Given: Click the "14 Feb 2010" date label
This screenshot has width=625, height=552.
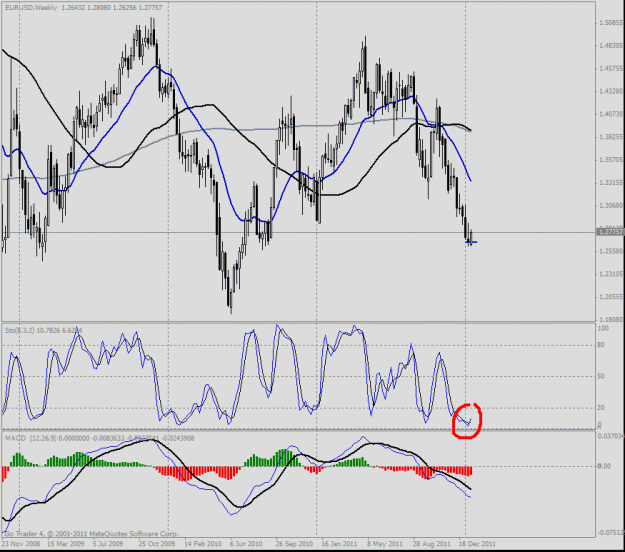Looking at the screenshot, I should click(203, 544).
